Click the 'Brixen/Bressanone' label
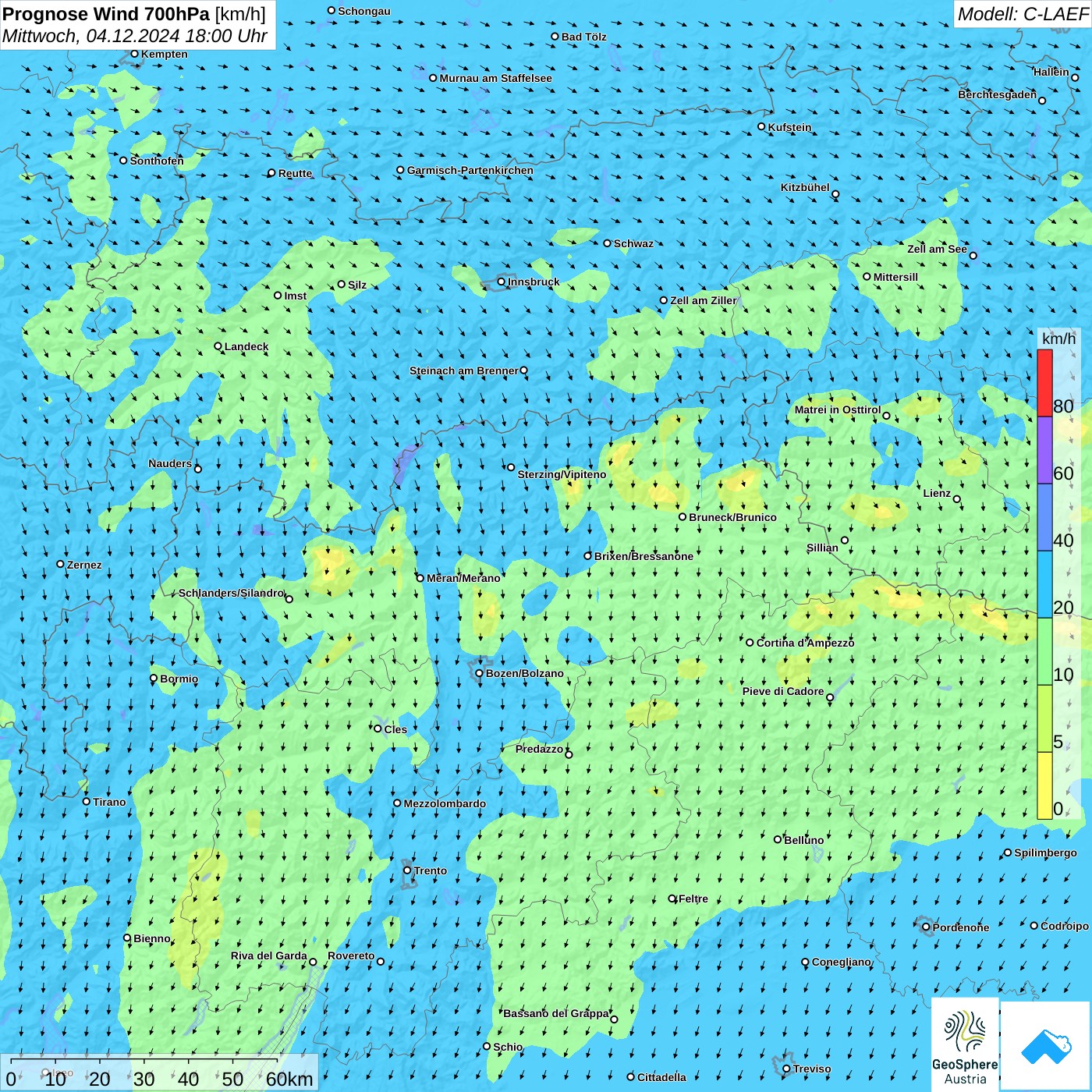1092x1092 pixels. (643, 556)
